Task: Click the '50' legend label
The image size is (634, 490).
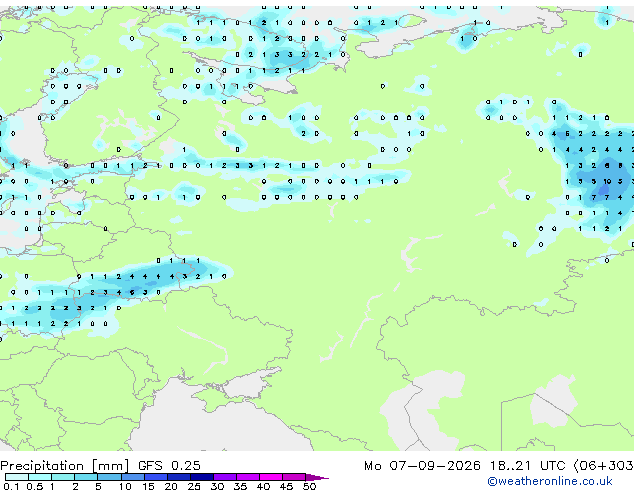Action: point(309,486)
